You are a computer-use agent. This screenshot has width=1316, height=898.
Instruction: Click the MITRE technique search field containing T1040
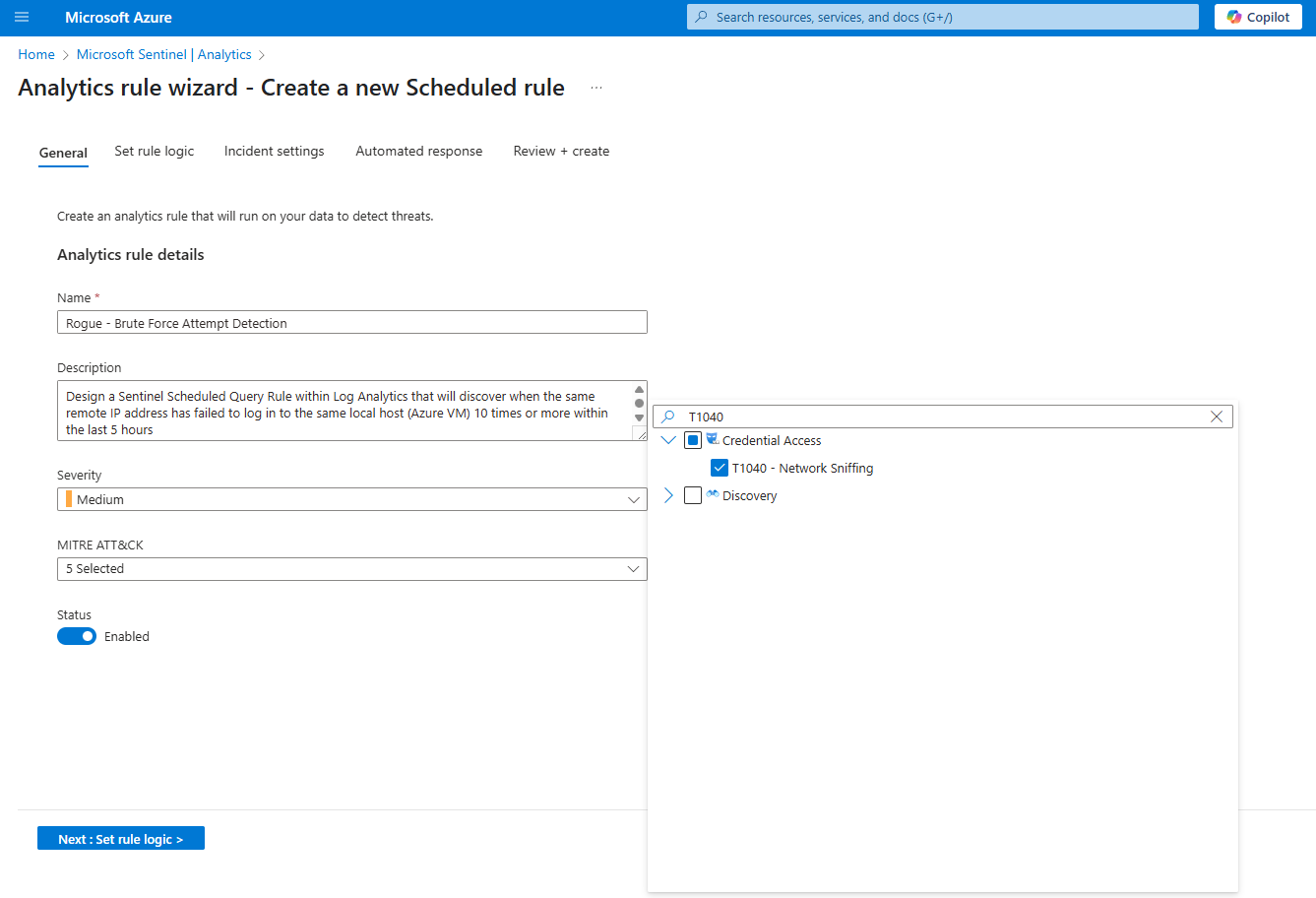coord(943,417)
